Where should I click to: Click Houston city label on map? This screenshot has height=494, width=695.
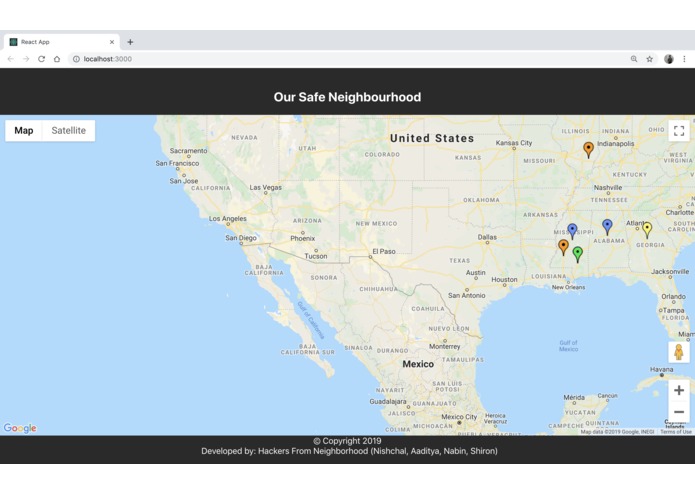coord(504,280)
